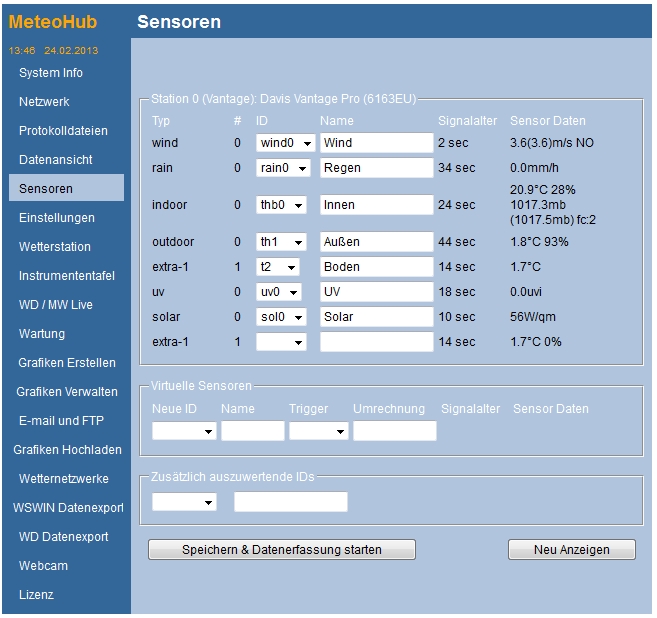The width and height of the screenshot is (657, 618).
Task: Expand the rain0 ID dropdown
Action: pyautogui.click(x=283, y=168)
